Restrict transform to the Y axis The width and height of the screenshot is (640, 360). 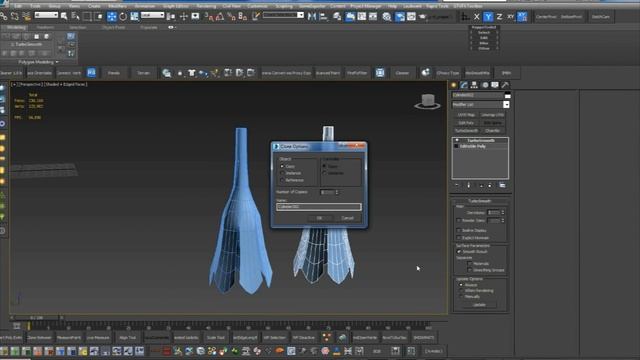488,17
